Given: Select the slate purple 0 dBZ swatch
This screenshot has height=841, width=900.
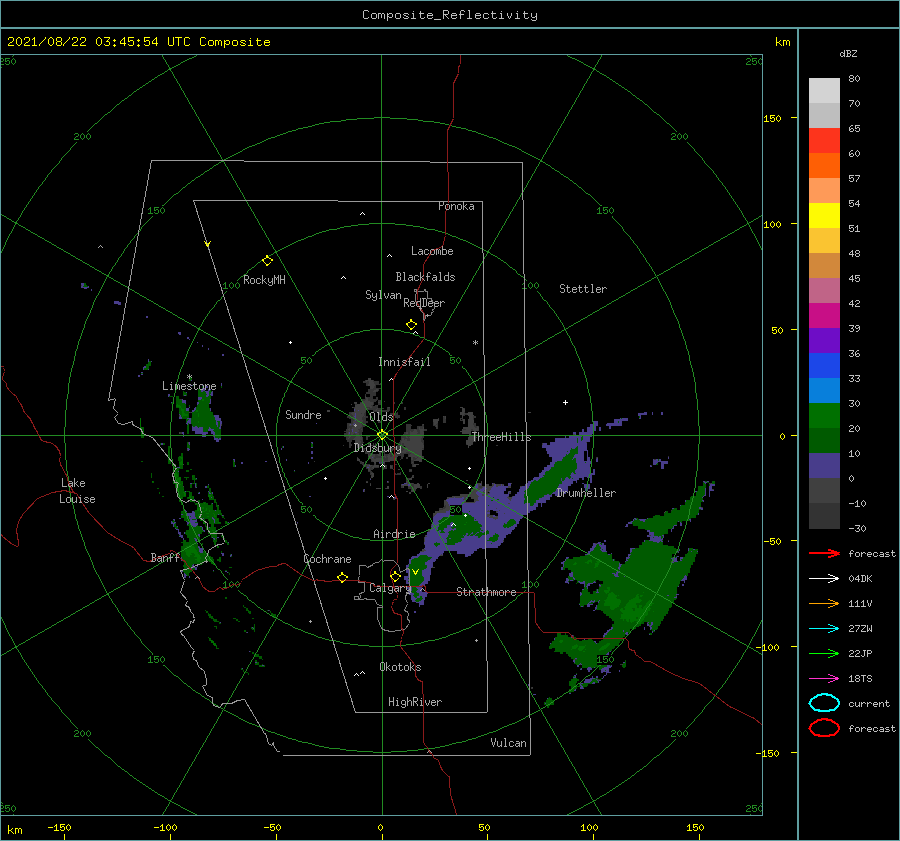Looking at the screenshot, I should click(x=824, y=466).
